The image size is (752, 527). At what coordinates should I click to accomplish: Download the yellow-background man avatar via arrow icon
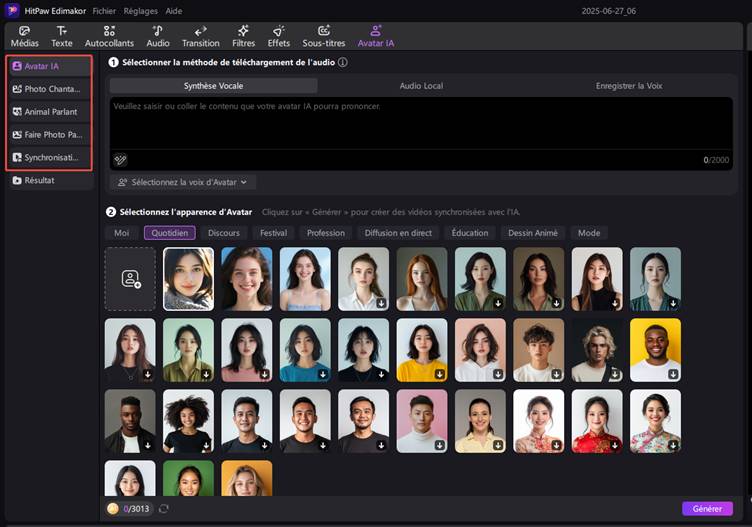coord(673,374)
